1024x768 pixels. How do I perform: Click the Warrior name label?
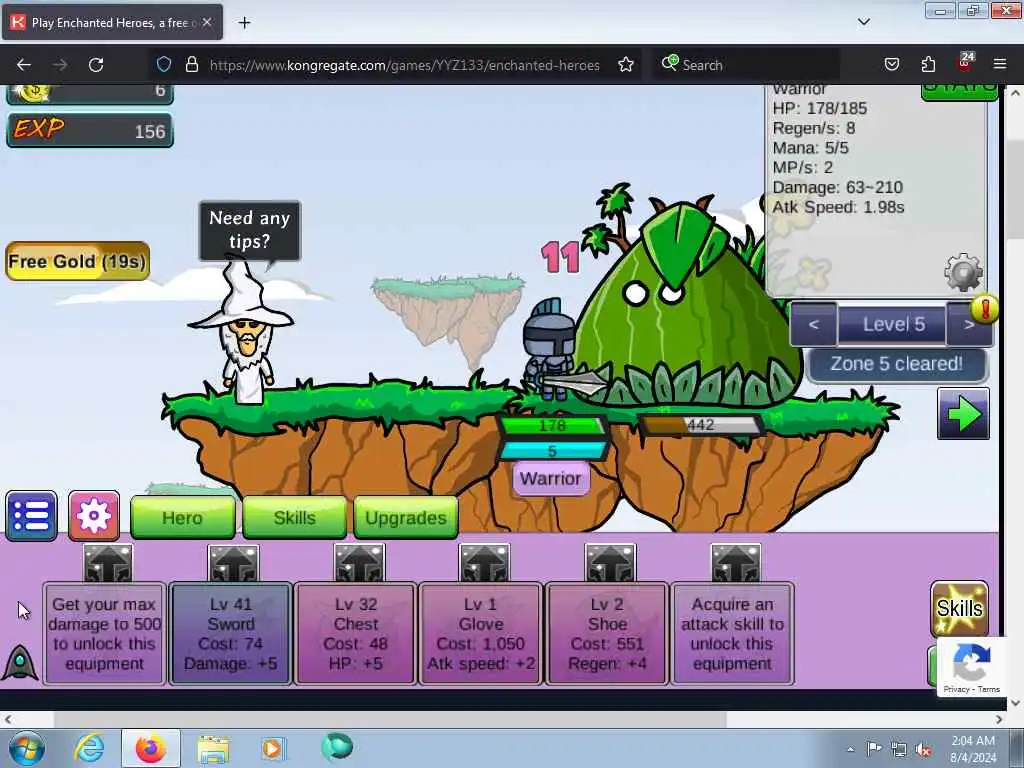click(x=551, y=479)
